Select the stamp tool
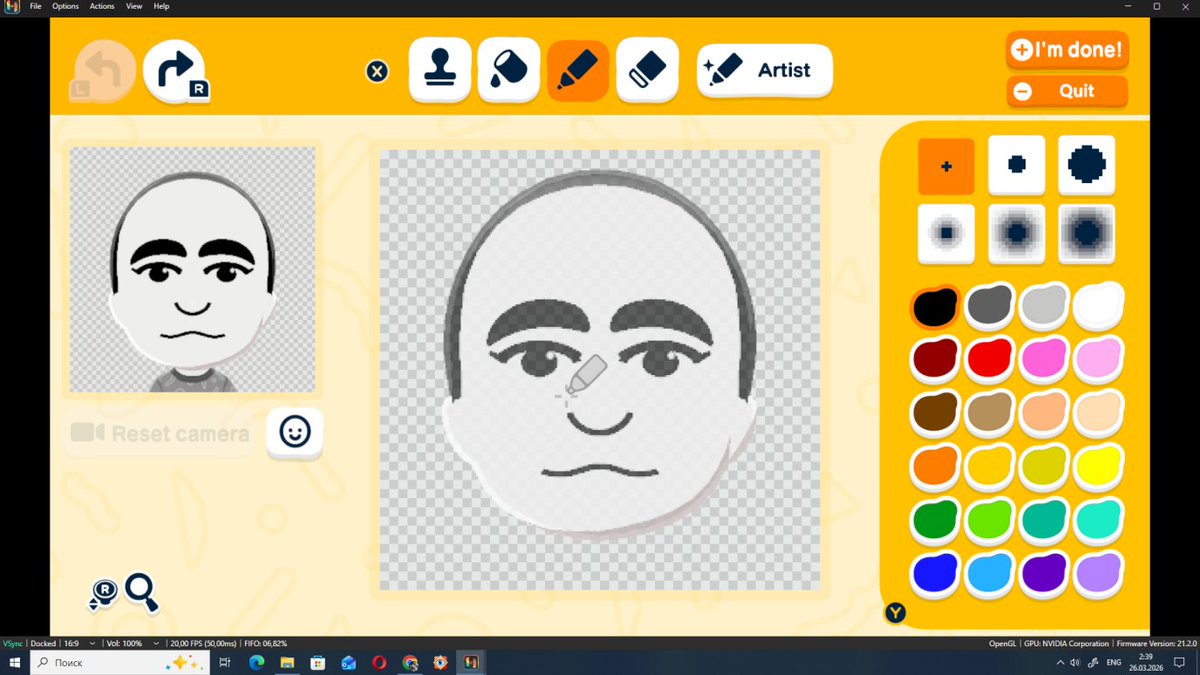Image resolution: width=1200 pixels, height=675 pixels. coord(440,70)
